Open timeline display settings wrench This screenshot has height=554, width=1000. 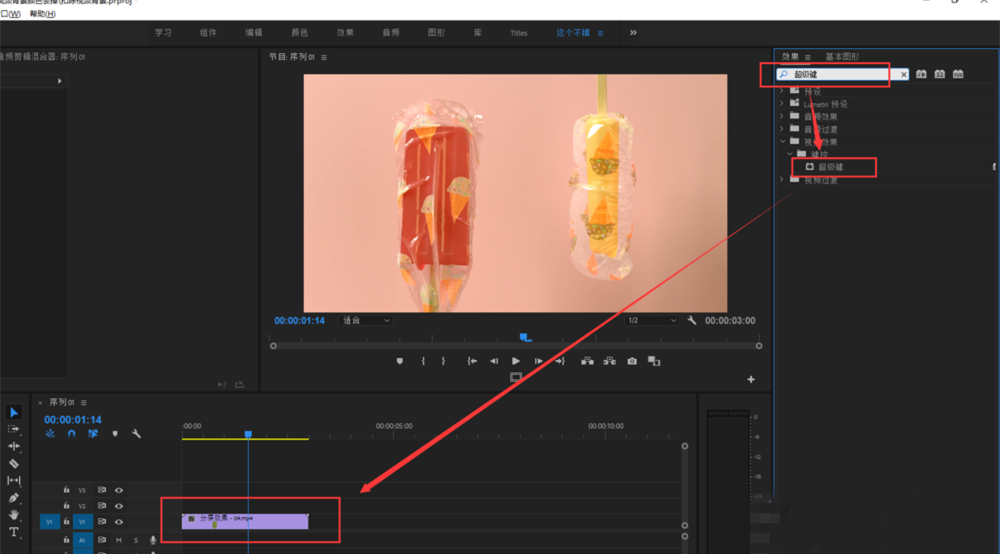[x=136, y=434]
